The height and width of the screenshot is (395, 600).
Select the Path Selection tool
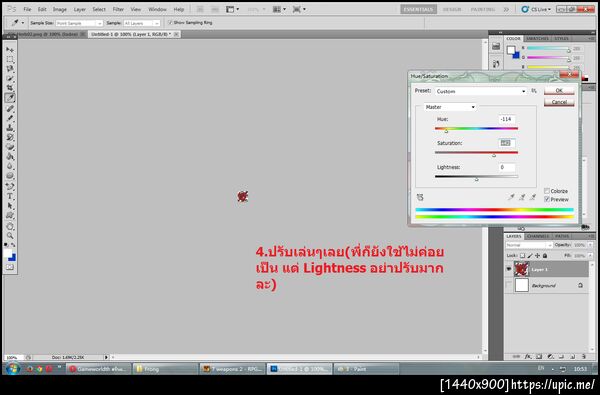(10, 206)
